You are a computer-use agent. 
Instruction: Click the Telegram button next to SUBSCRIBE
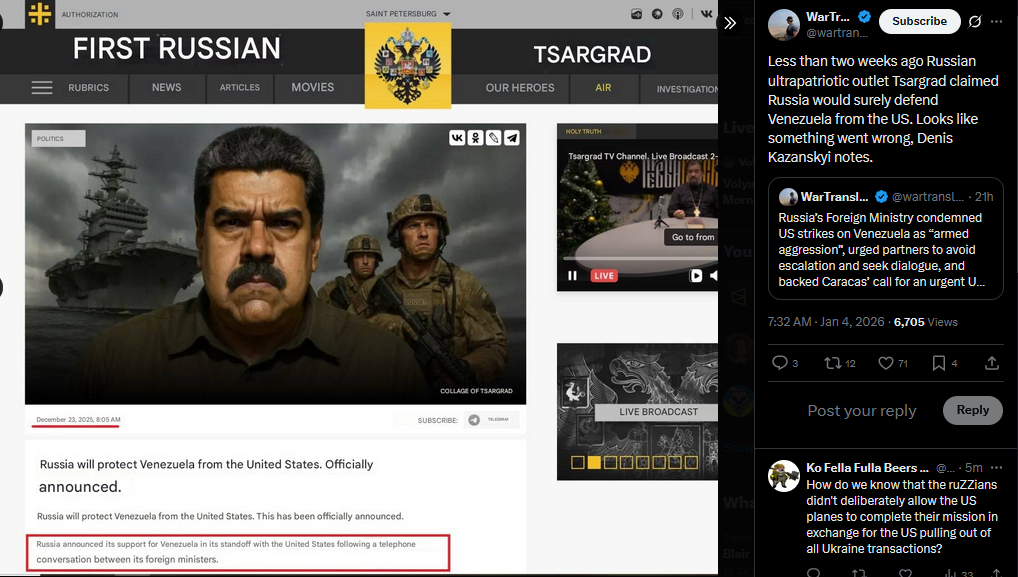tap(491, 420)
